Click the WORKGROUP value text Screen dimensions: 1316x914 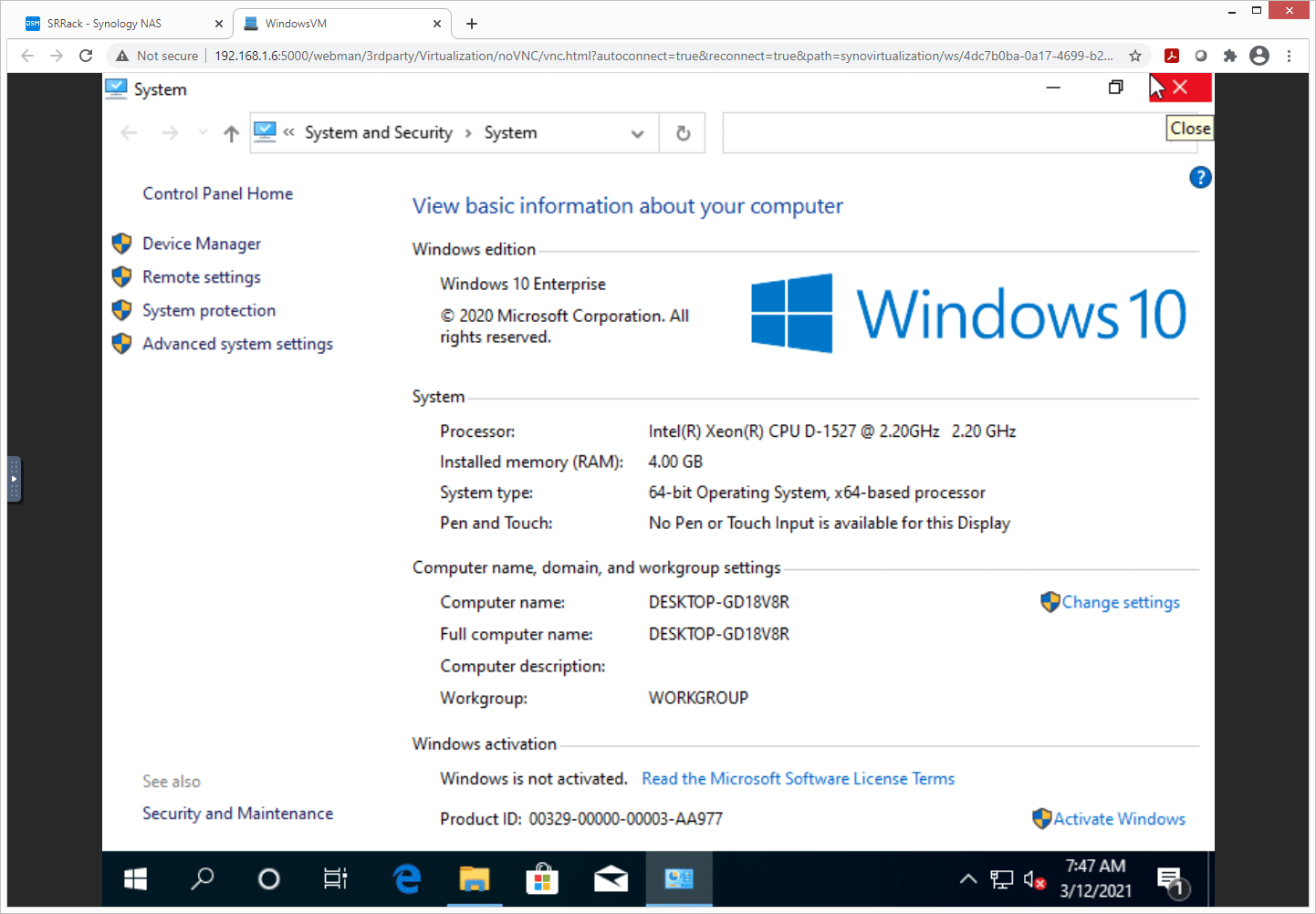point(698,698)
